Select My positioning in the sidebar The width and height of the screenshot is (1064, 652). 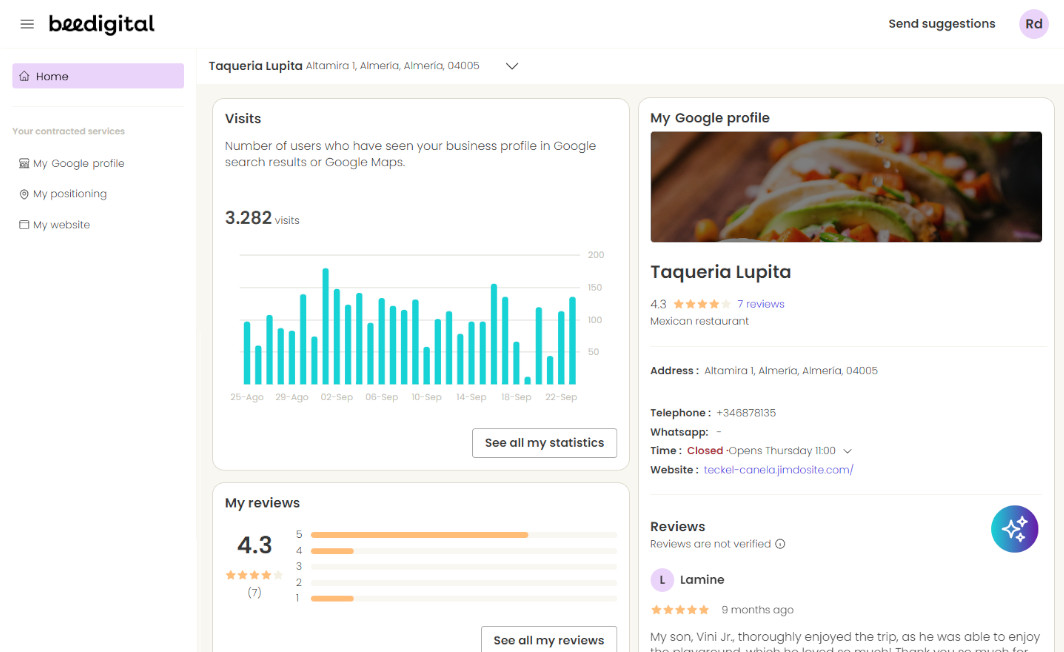[x=69, y=194]
